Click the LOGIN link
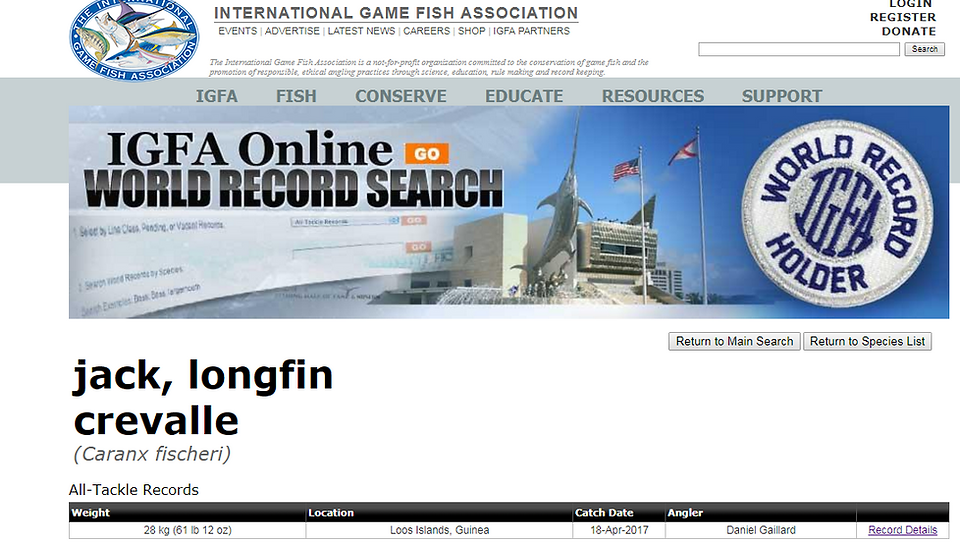 click(910, 4)
